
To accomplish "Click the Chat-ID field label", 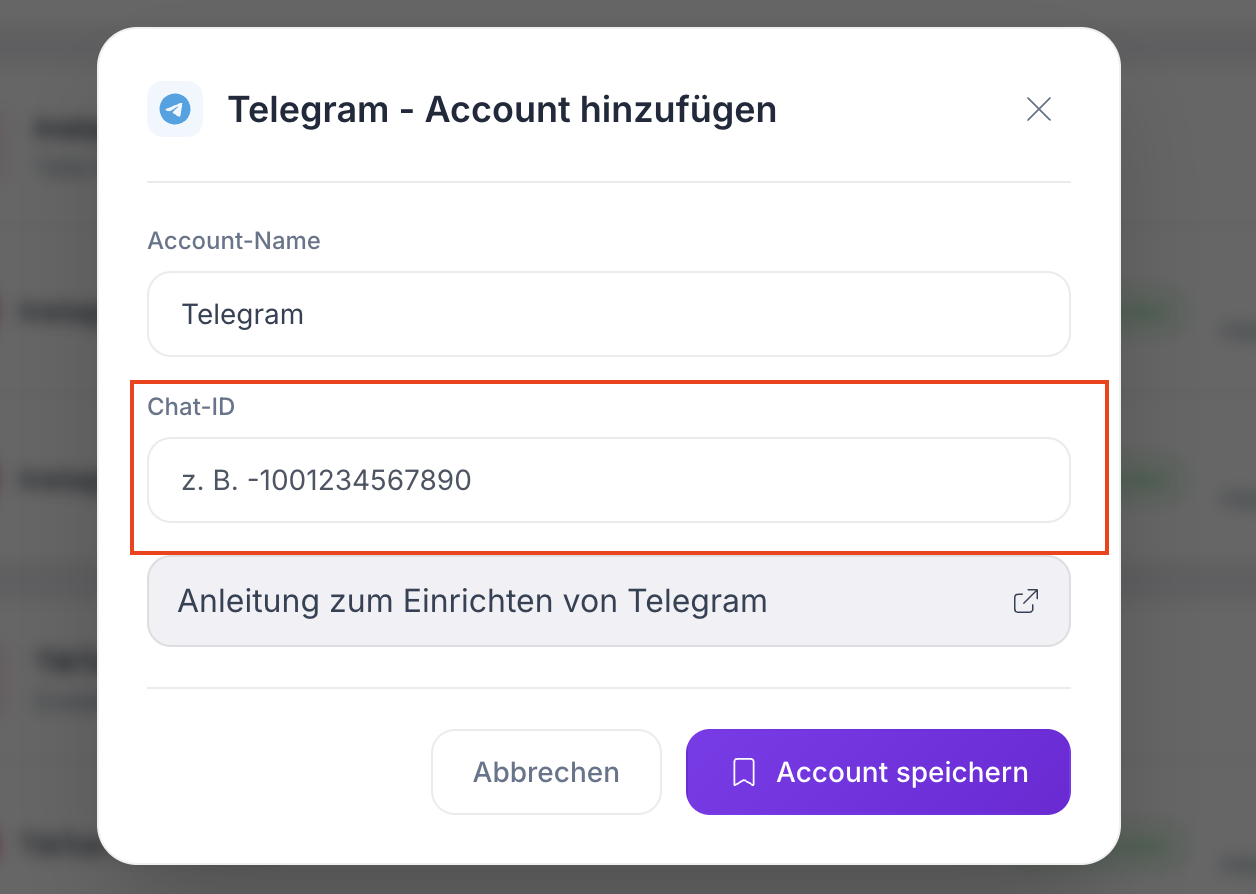I will pyautogui.click(x=191, y=407).
